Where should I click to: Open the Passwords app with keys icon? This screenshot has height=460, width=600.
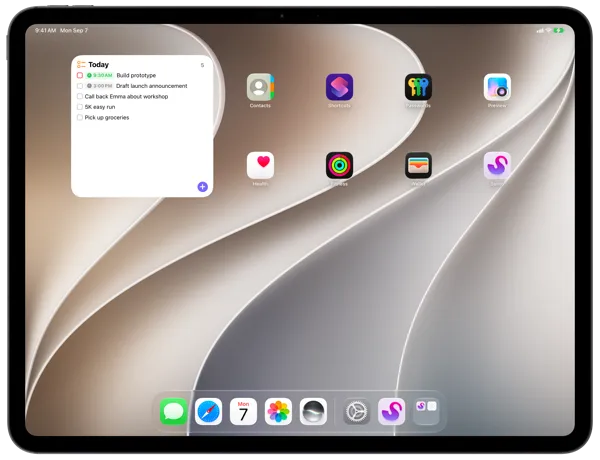tap(418, 87)
